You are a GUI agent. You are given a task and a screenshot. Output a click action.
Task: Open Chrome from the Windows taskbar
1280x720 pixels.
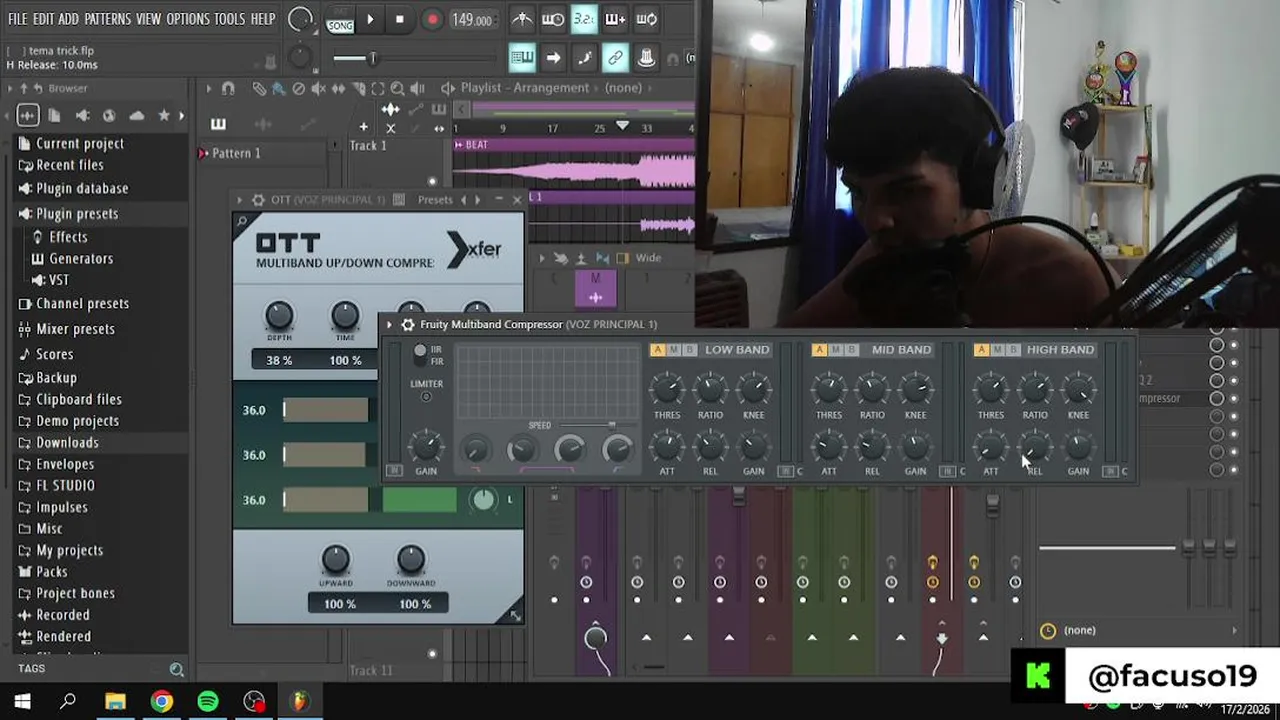(162, 702)
